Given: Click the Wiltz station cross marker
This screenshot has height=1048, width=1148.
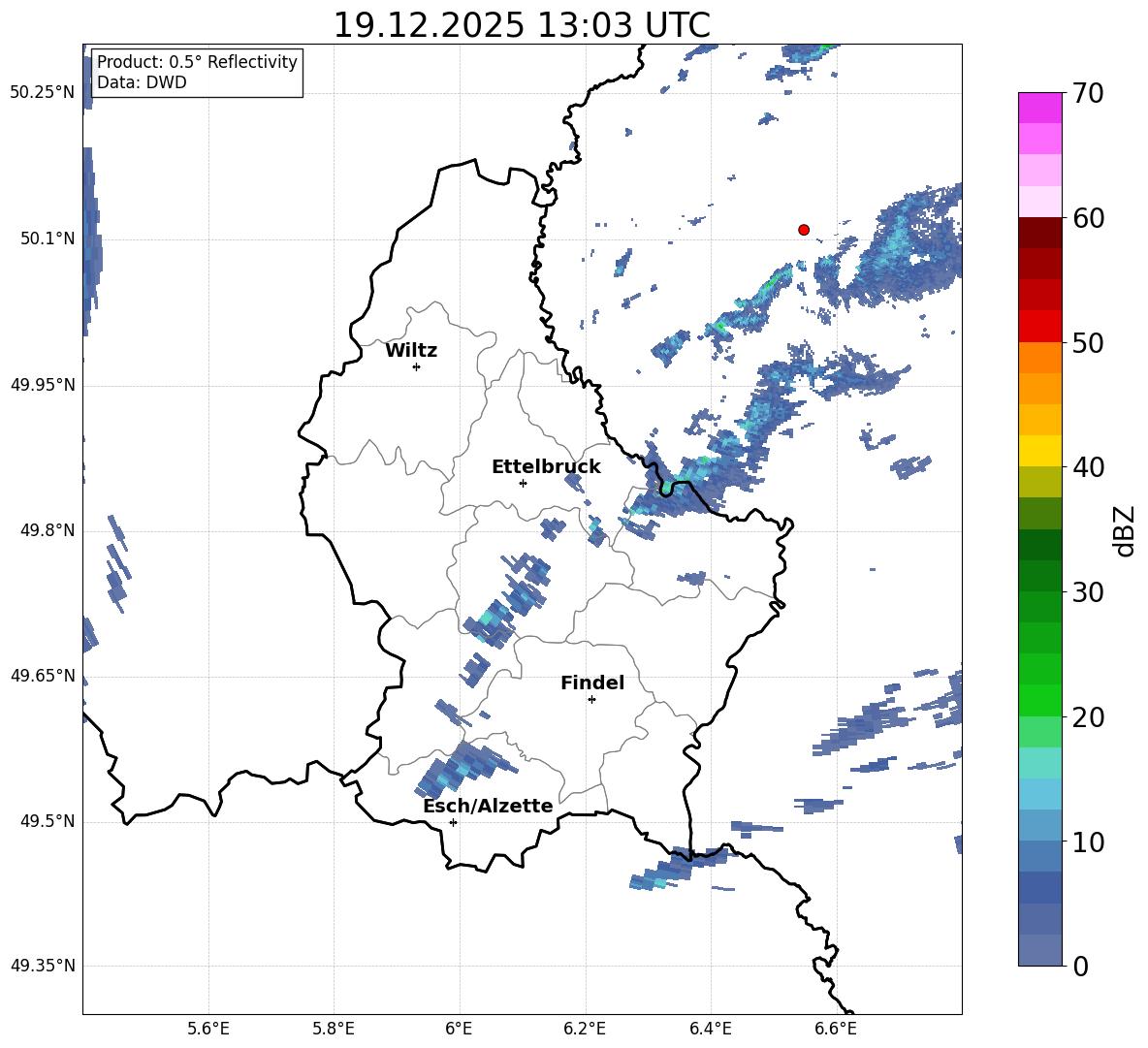Looking at the screenshot, I should pyautogui.click(x=417, y=366).
